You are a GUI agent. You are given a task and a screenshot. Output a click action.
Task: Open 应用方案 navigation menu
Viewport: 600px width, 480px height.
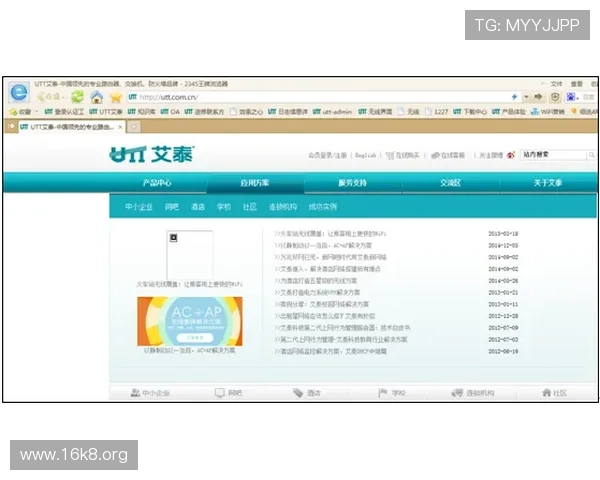255,183
